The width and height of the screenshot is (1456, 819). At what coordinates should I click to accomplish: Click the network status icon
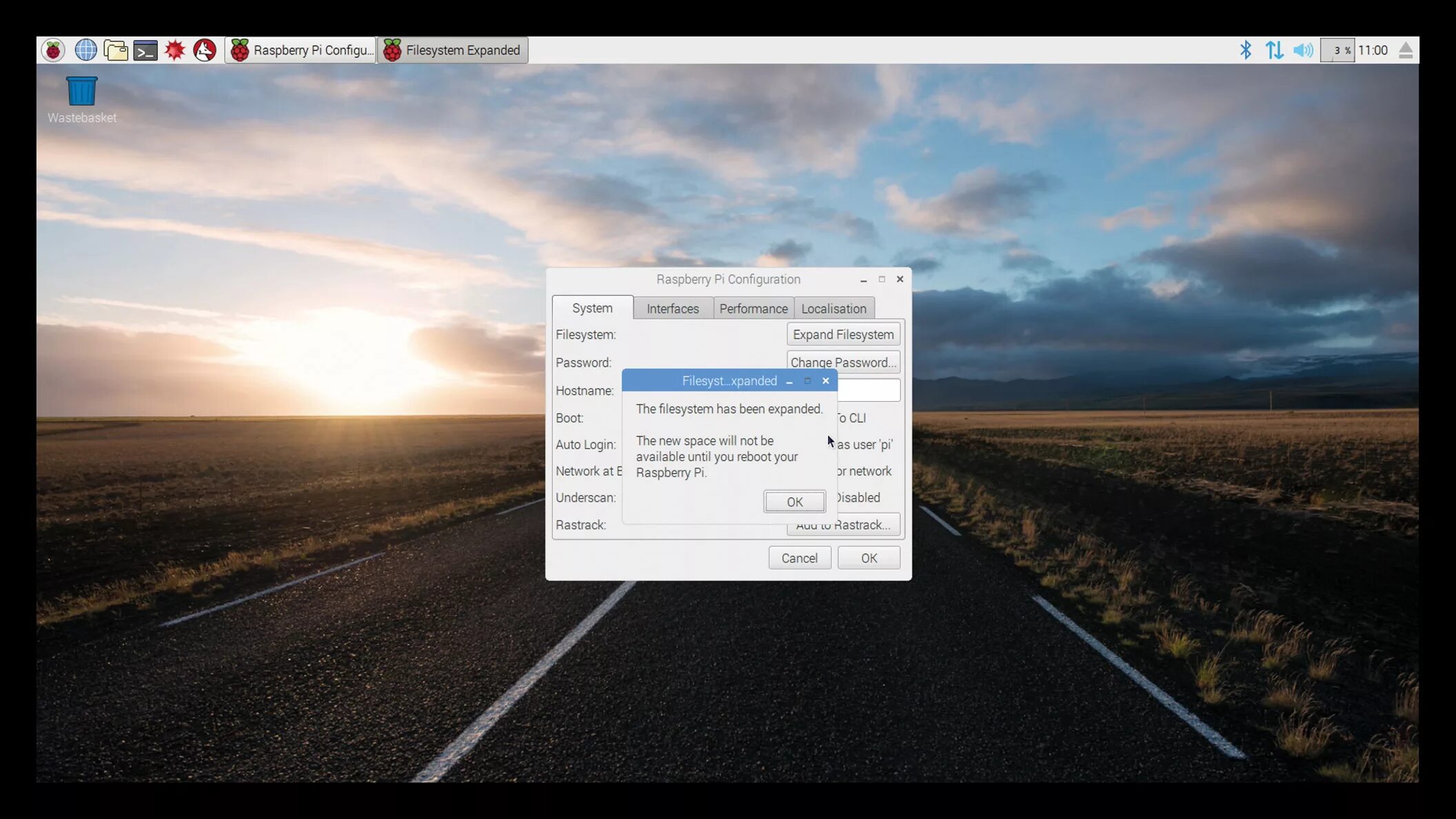1275,50
